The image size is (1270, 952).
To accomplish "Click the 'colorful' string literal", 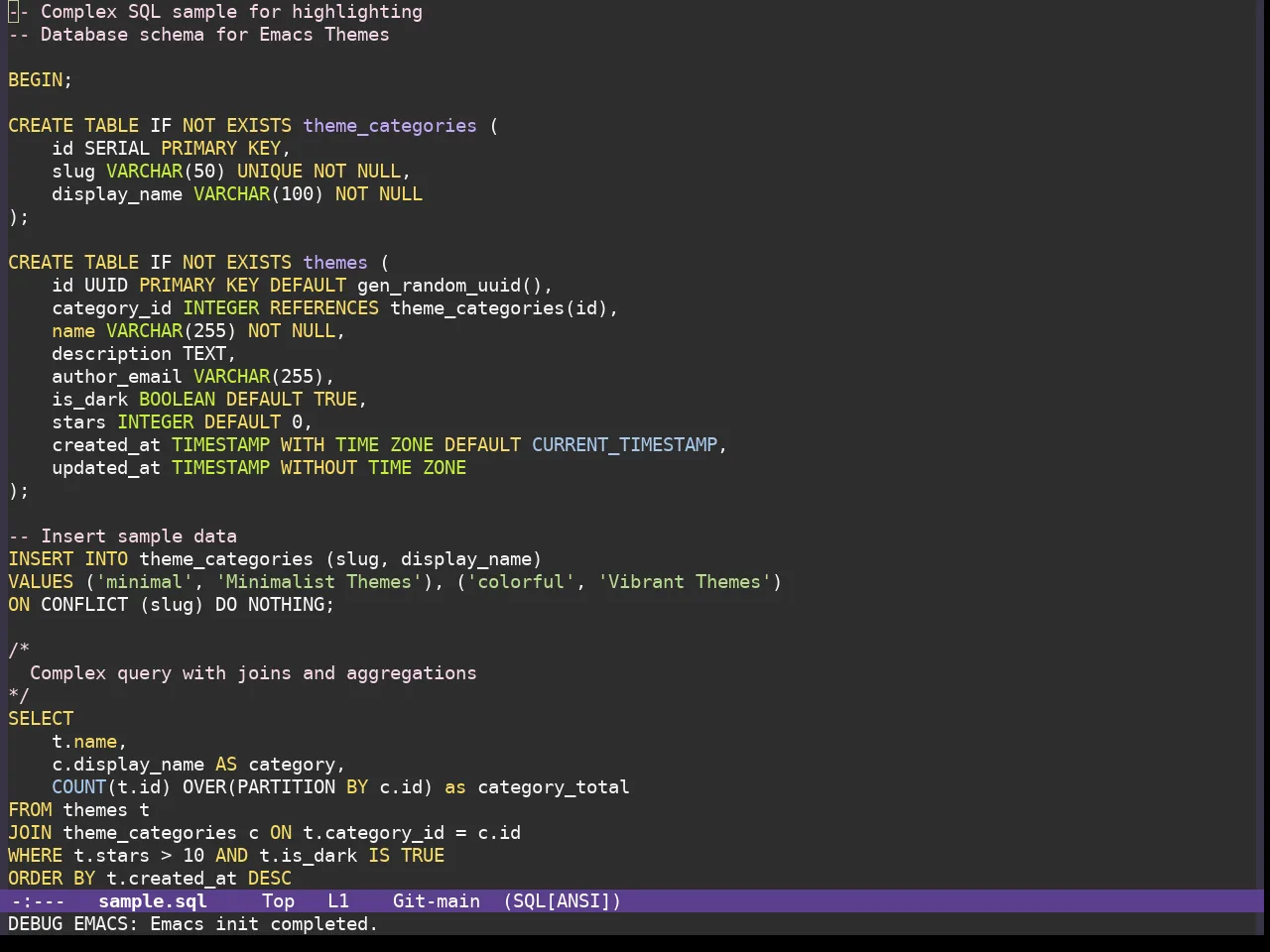I will (521, 582).
